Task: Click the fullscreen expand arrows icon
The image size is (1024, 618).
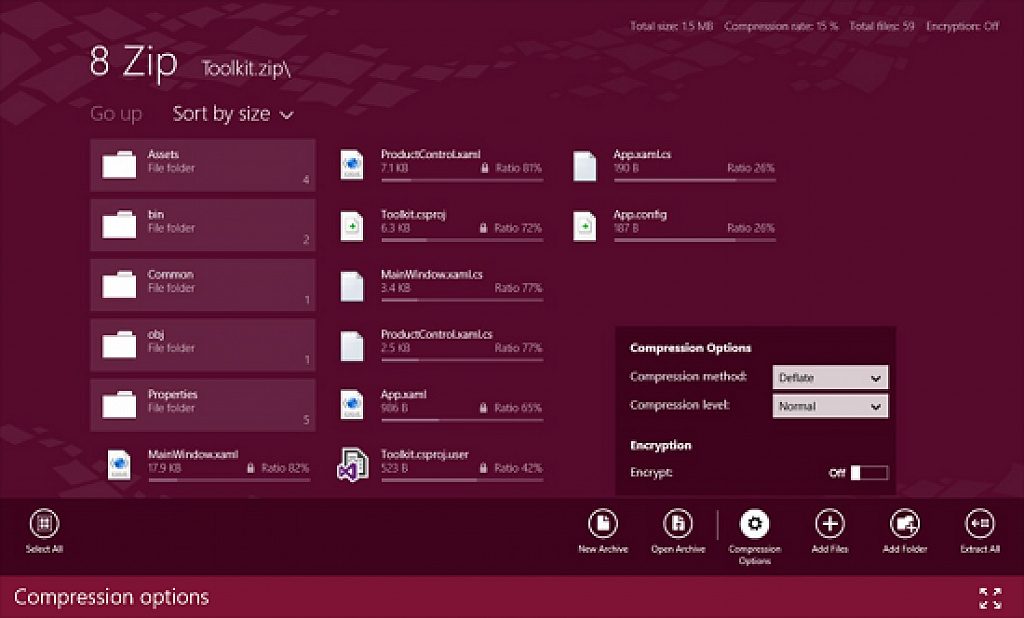Action: 990,598
